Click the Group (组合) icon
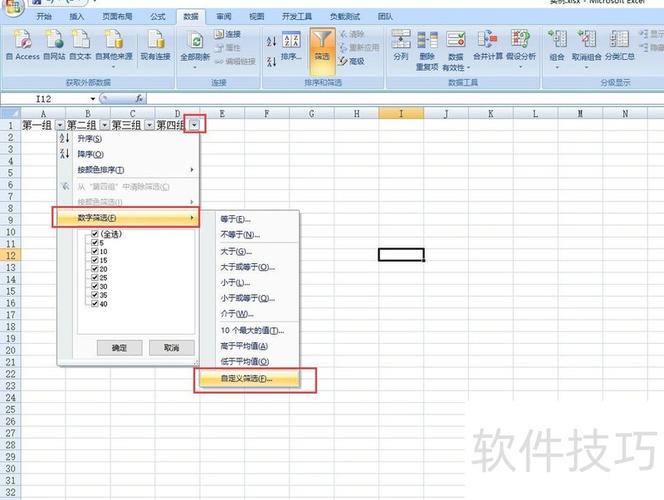Viewport: 664px width, 500px height. 557,39
